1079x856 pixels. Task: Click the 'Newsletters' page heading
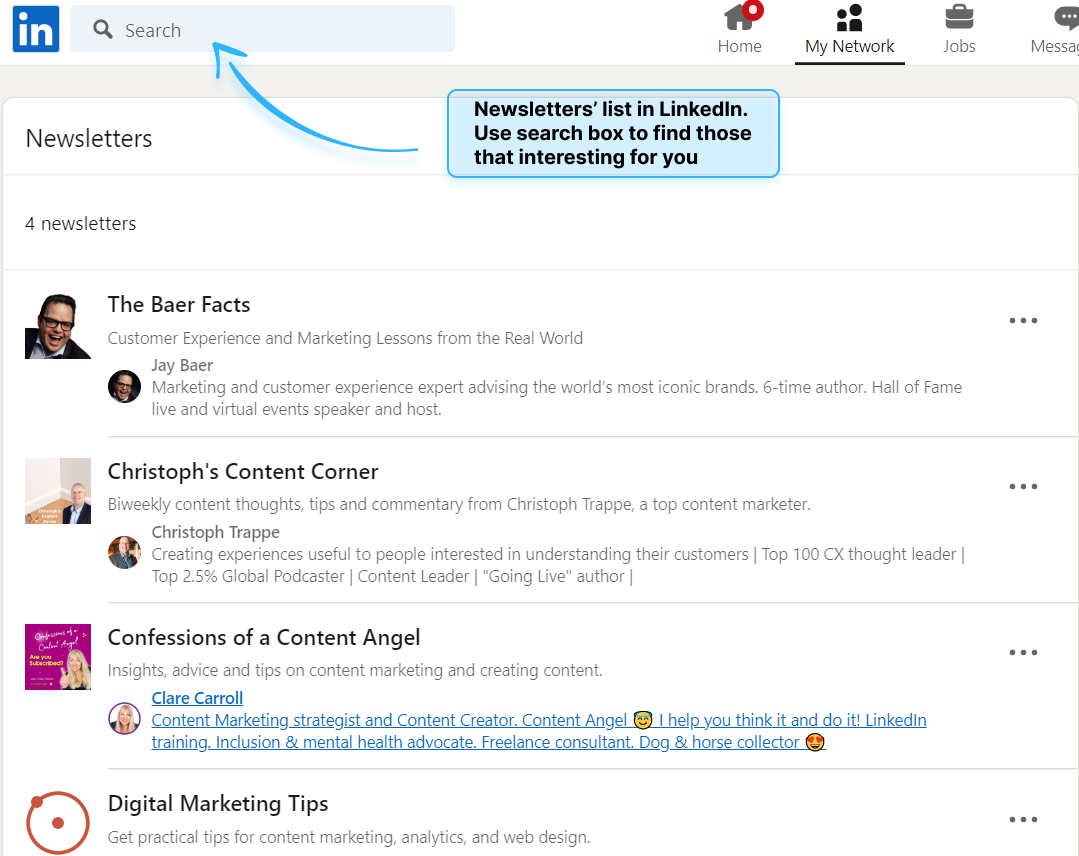[89, 138]
